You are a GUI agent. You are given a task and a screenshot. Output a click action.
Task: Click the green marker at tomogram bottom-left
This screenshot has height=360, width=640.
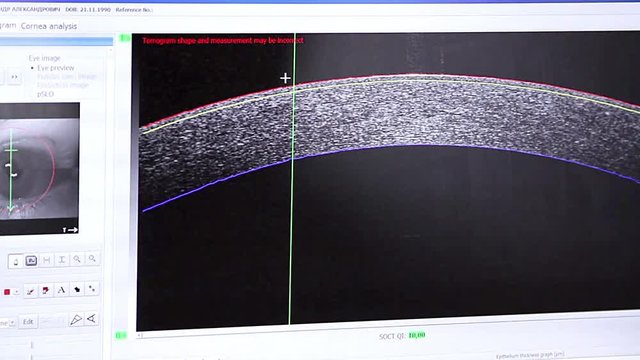pos(121,335)
